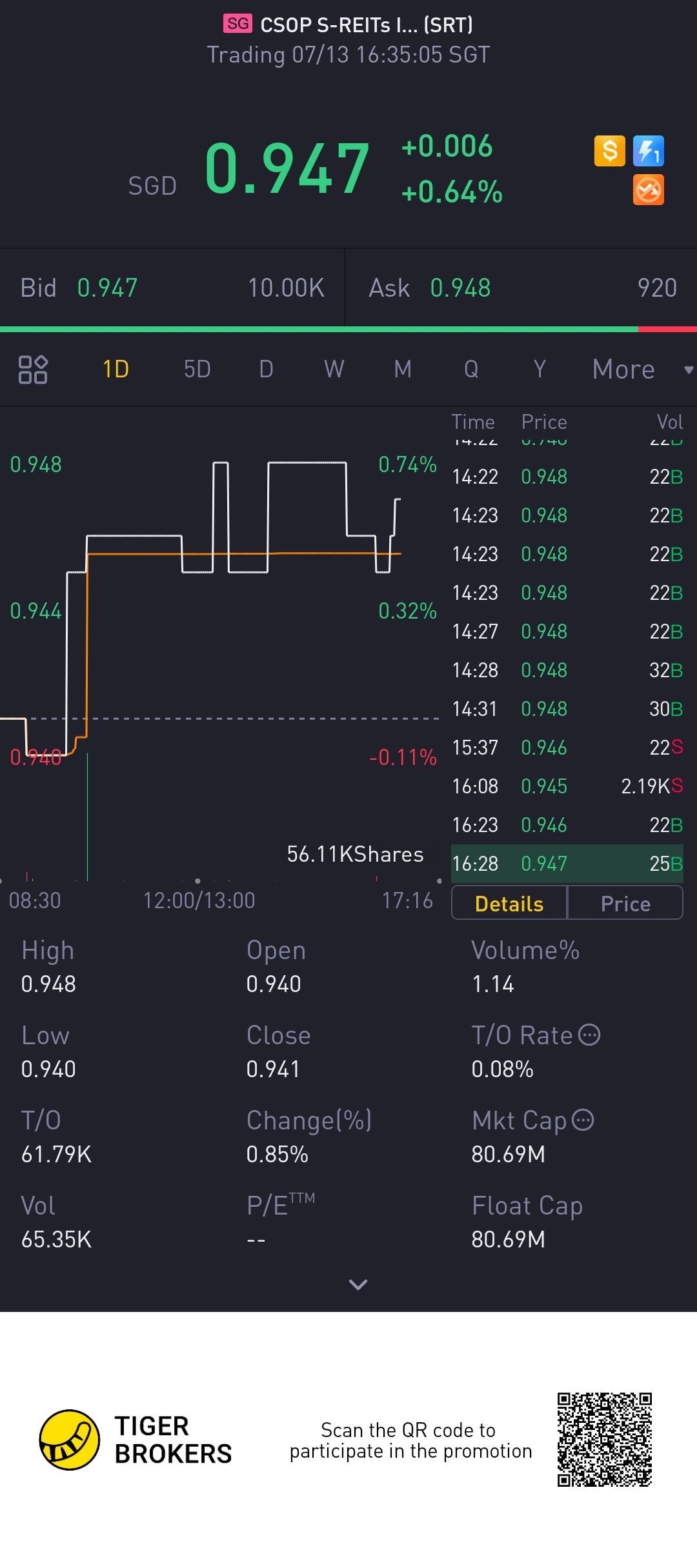Tap the 16:23 trade at 0.946
Screen dimensions: 697x1568
pyautogui.click(x=567, y=825)
